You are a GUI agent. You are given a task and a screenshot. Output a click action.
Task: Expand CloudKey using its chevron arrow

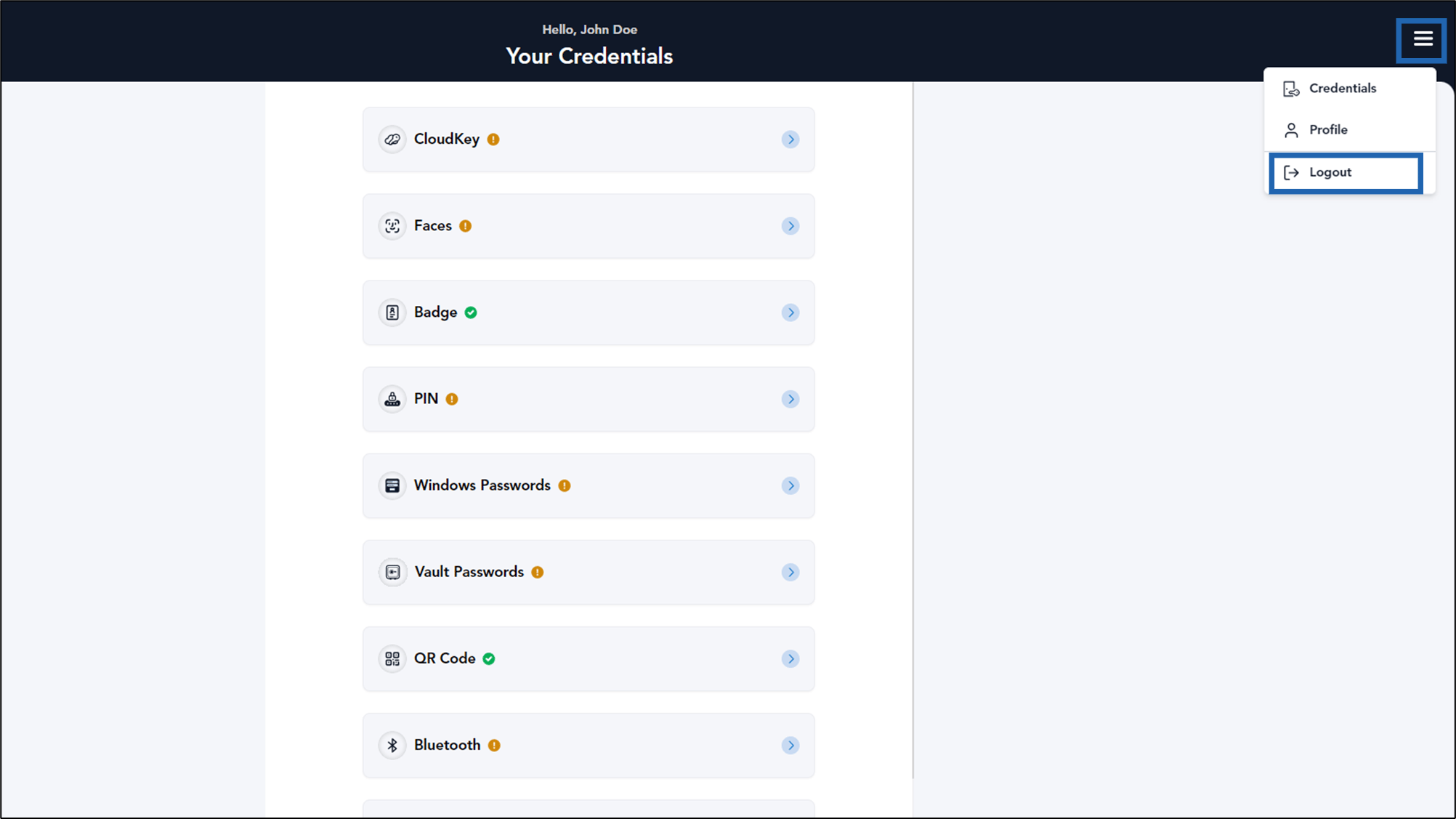[790, 140]
